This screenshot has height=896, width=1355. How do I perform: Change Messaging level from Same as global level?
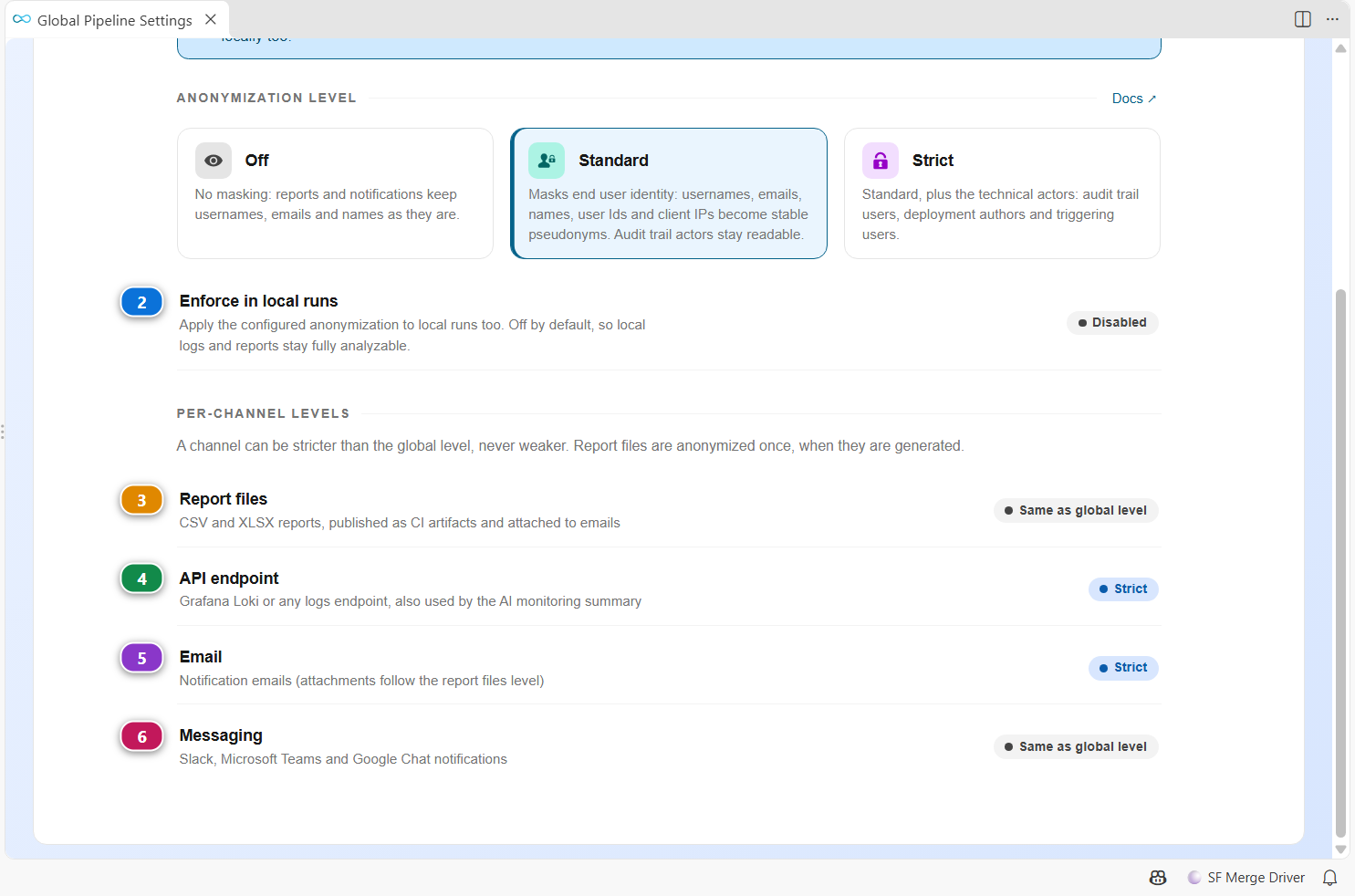1076,747
